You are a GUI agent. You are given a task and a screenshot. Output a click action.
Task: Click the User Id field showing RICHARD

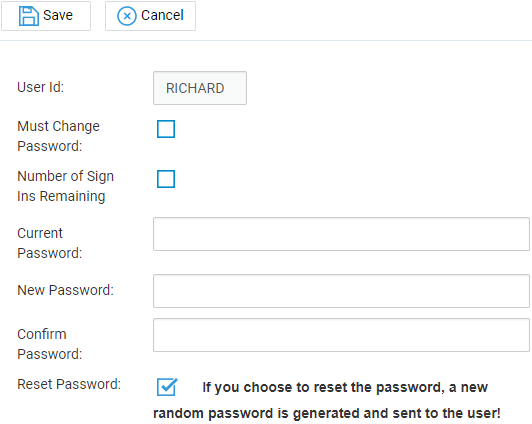(200, 88)
